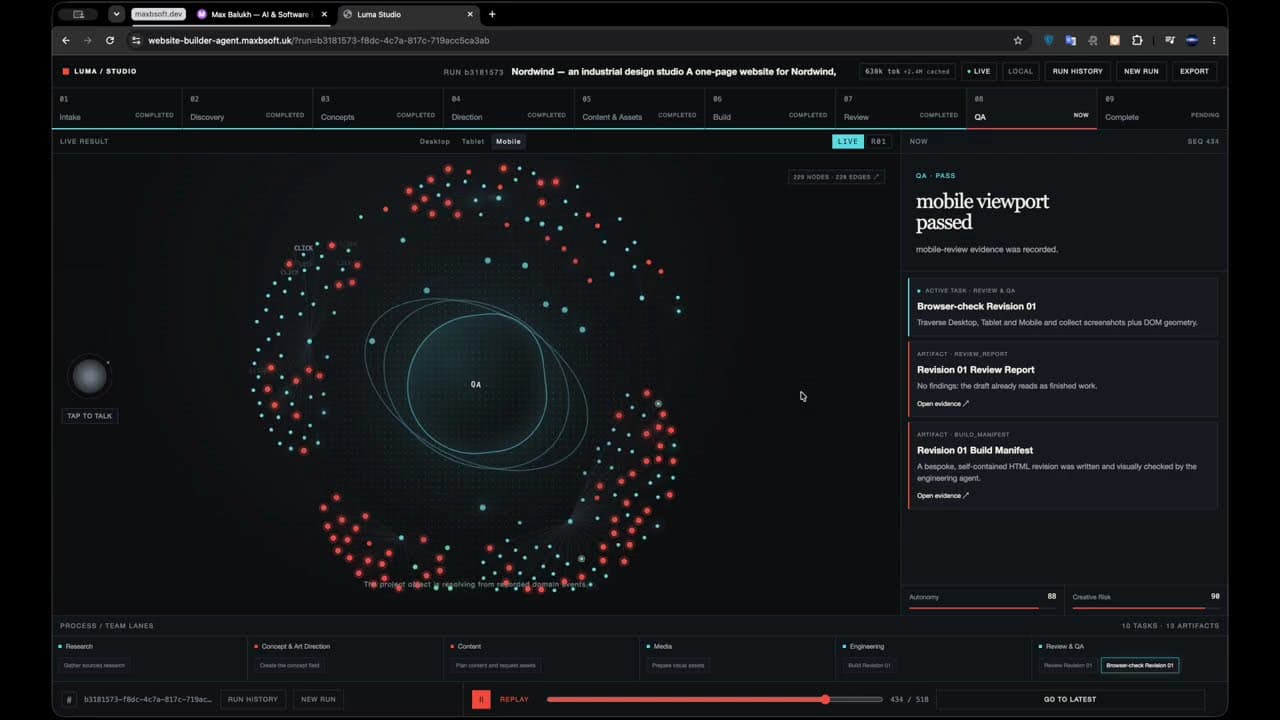
Task: Open evidence for Revision 01 Build Manifest
Action: point(943,496)
